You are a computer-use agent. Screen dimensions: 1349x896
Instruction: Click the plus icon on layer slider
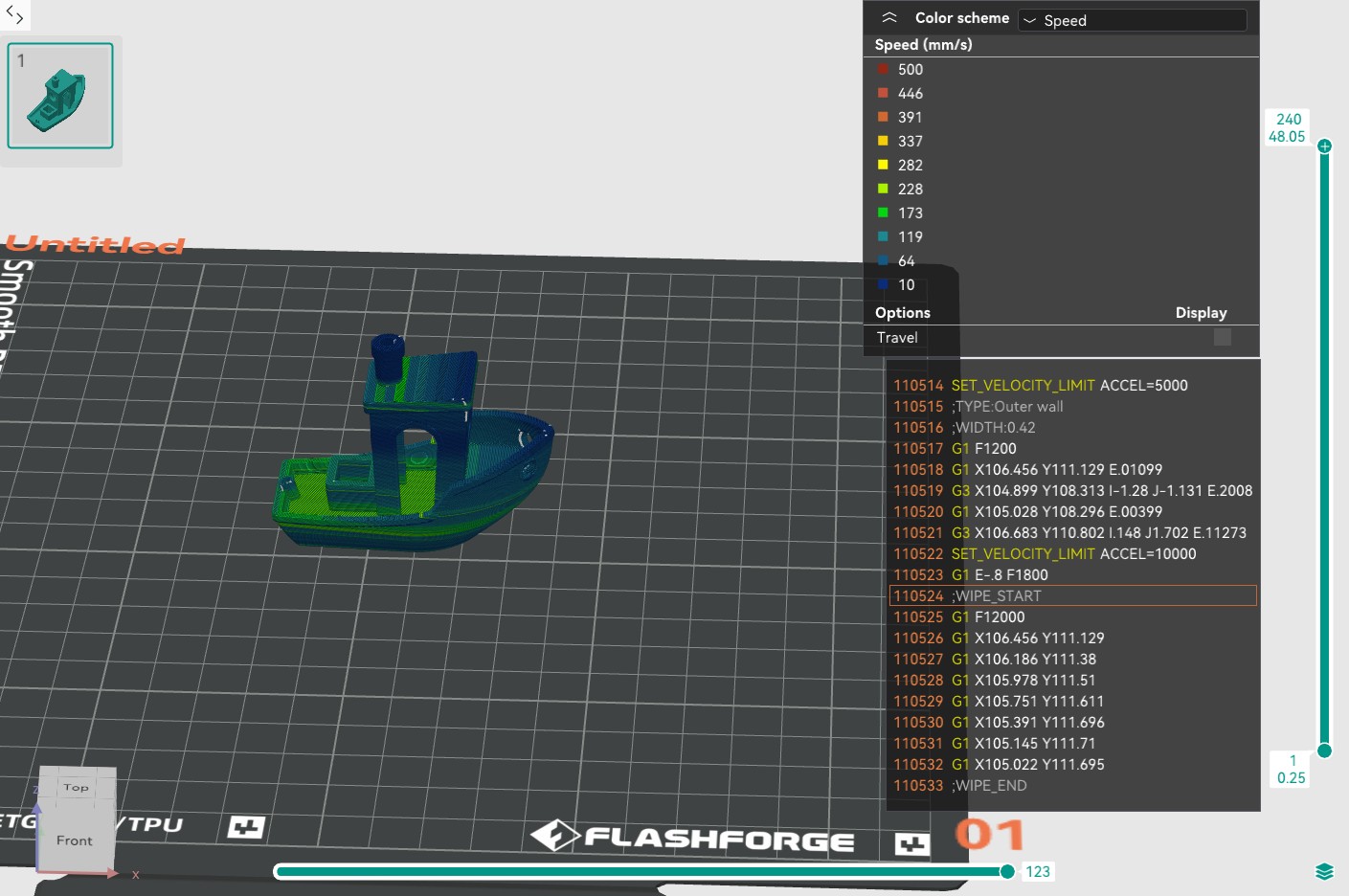(1324, 146)
